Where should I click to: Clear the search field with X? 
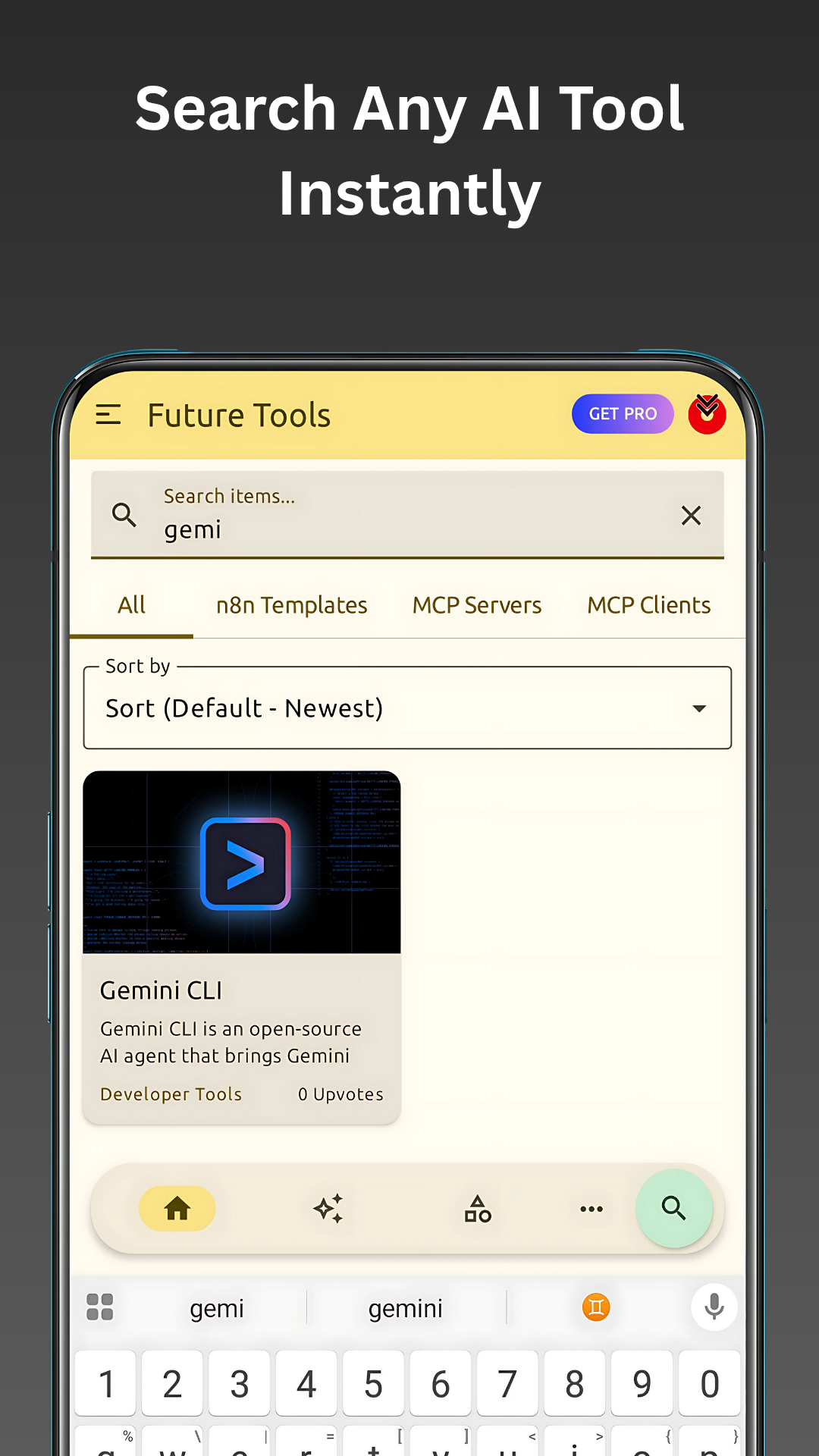(691, 516)
